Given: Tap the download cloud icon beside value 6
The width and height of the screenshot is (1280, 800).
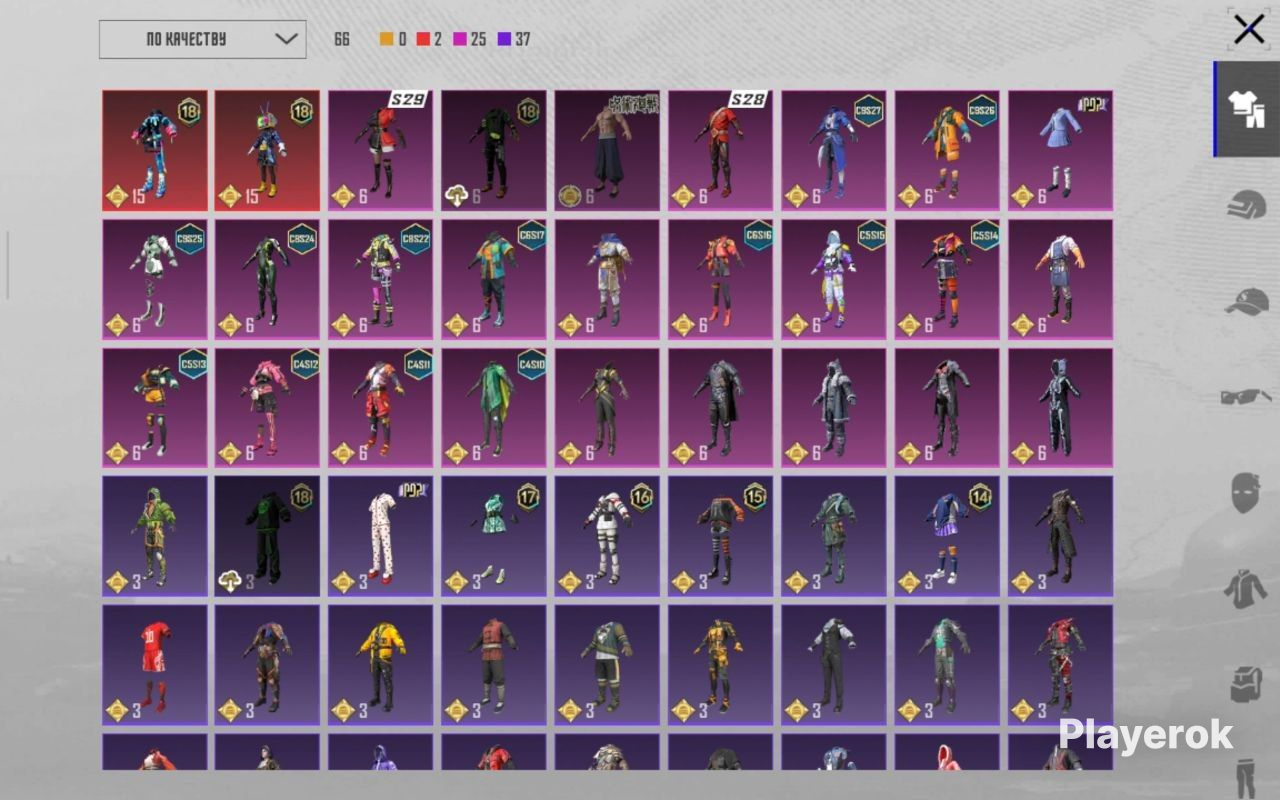Looking at the screenshot, I should point(456,196).
